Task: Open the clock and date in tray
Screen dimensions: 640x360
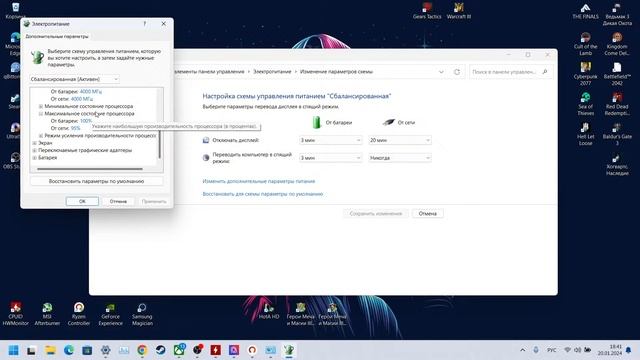Action: point(610,350)
